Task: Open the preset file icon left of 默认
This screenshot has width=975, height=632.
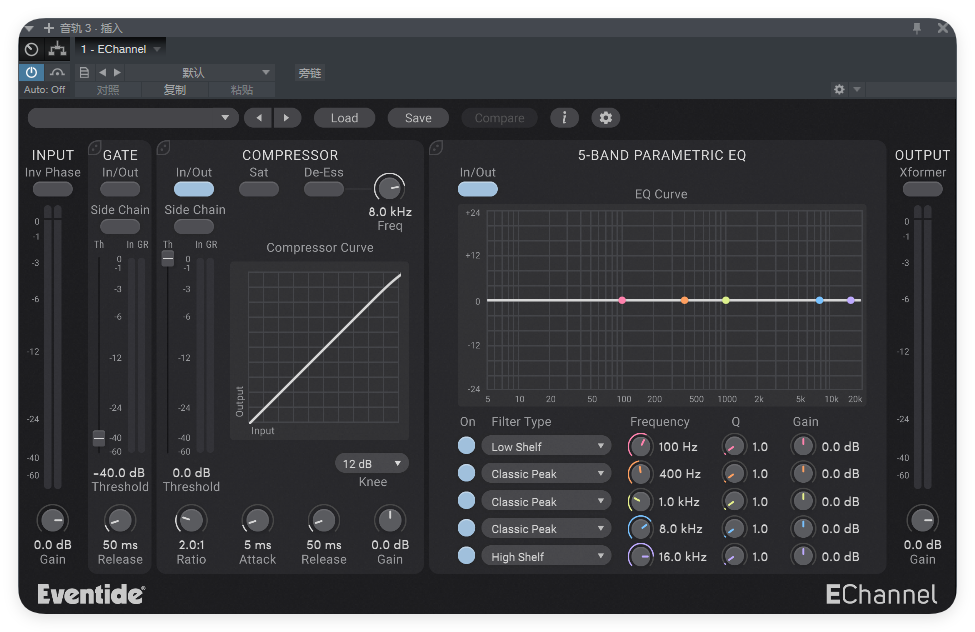Action: [x=85, y=73]
